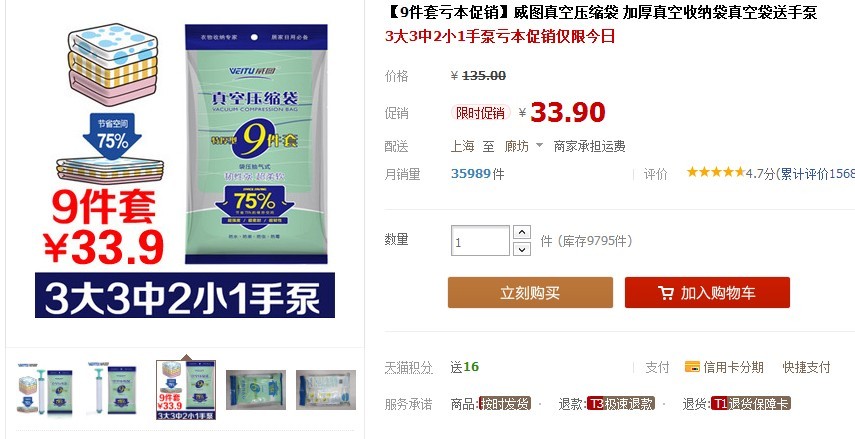Click the five-star rating icons

pos(716,172)
